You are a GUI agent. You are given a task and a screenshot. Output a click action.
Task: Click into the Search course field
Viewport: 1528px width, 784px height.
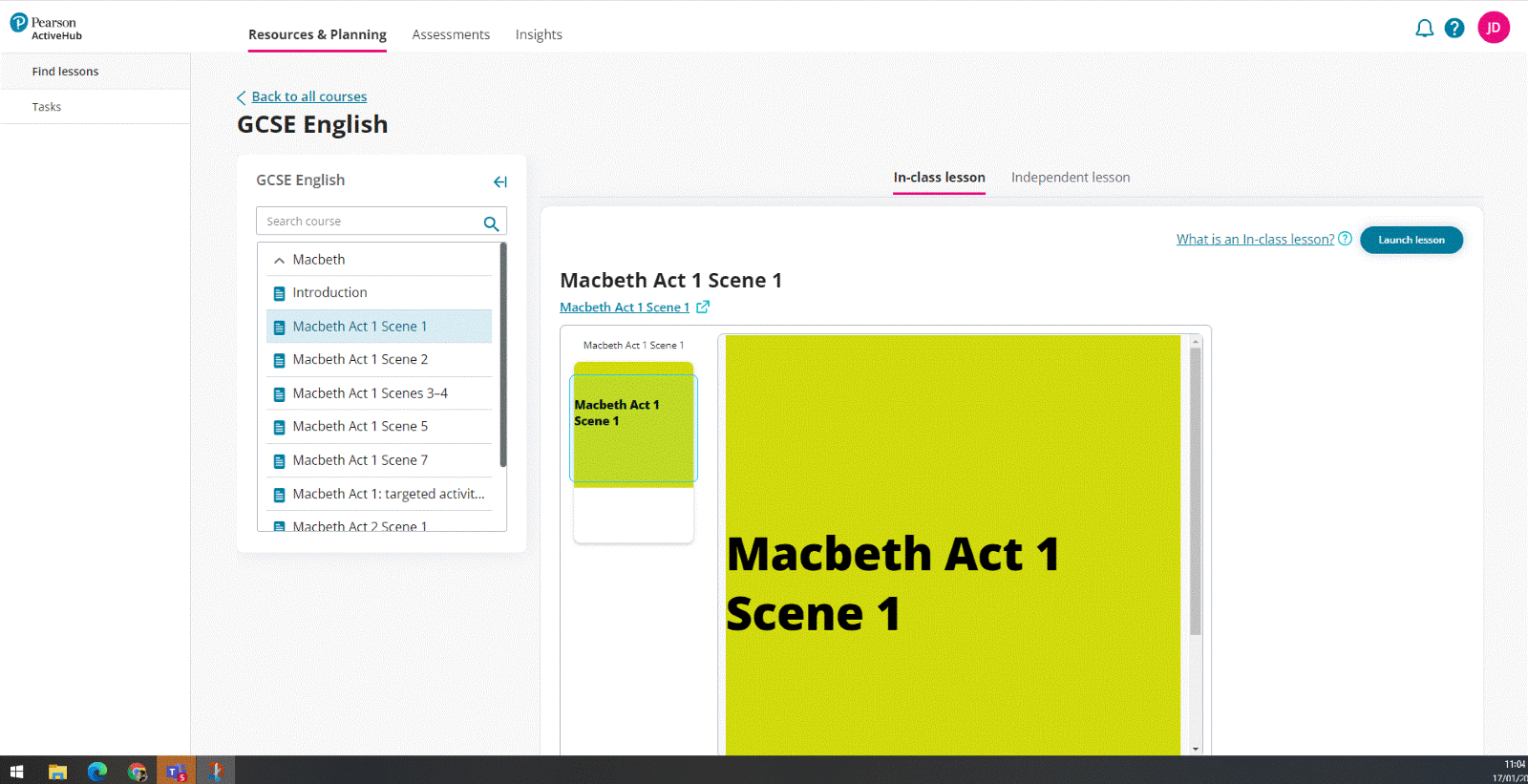point(368,222)
